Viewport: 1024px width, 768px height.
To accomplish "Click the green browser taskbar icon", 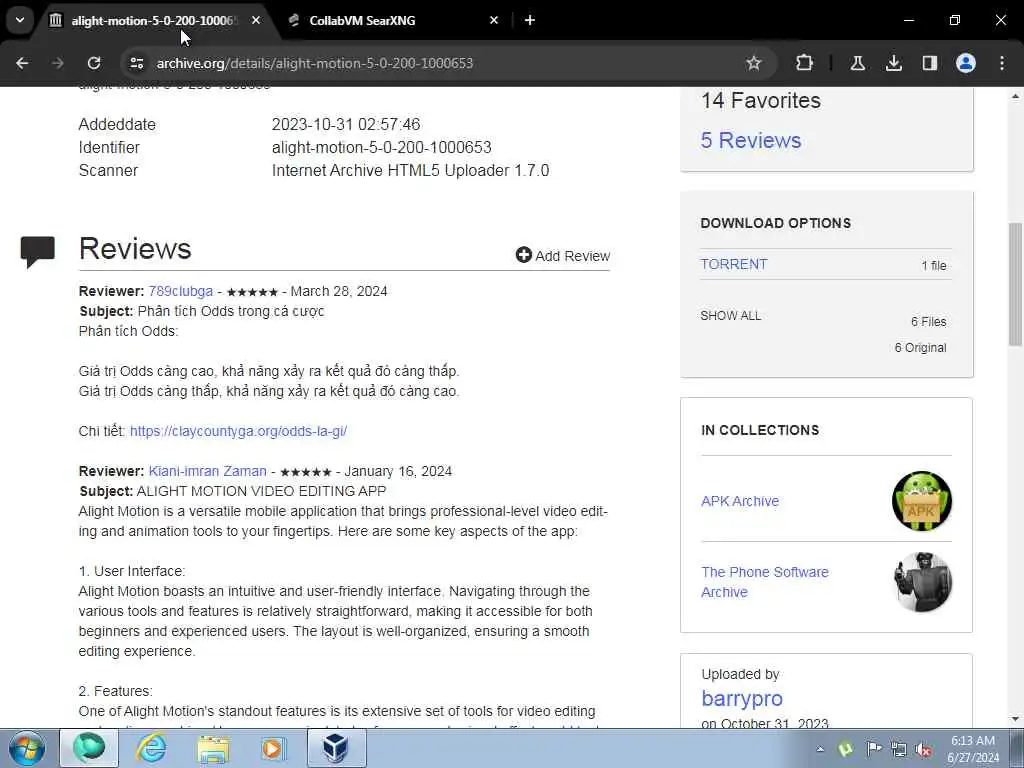I will 89,748.
